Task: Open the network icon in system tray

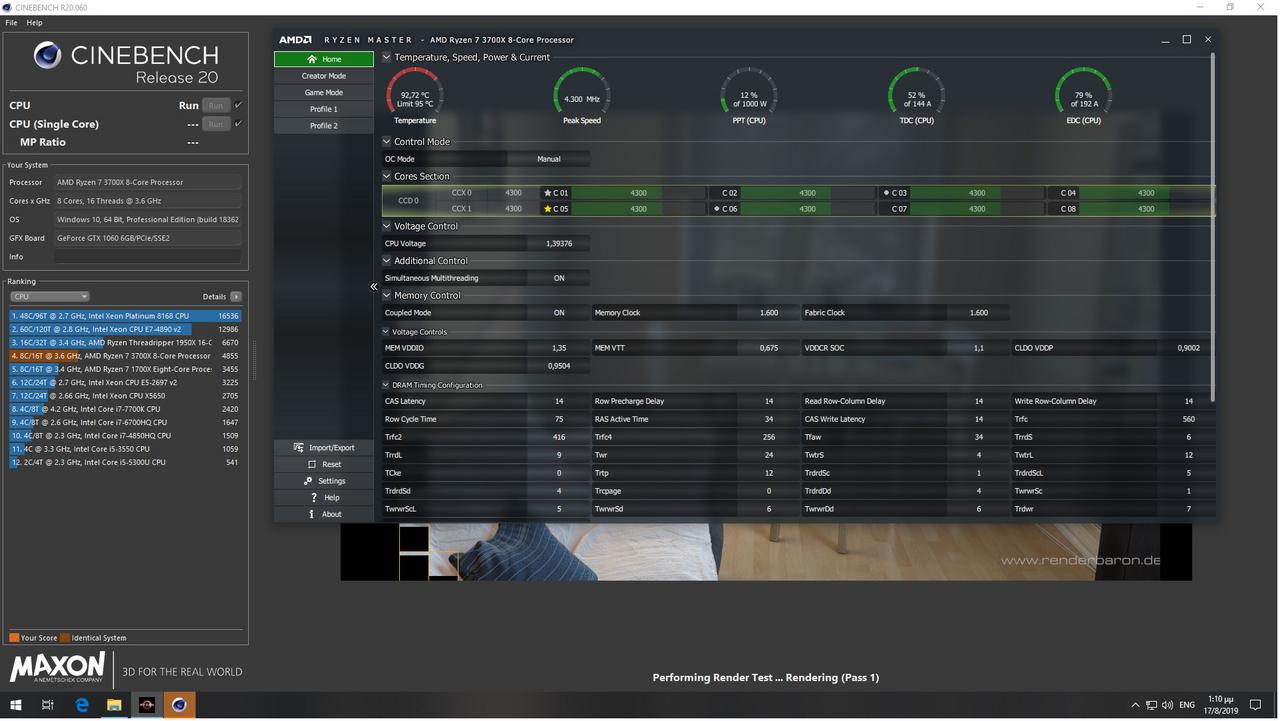Action: click(1151, 705)
